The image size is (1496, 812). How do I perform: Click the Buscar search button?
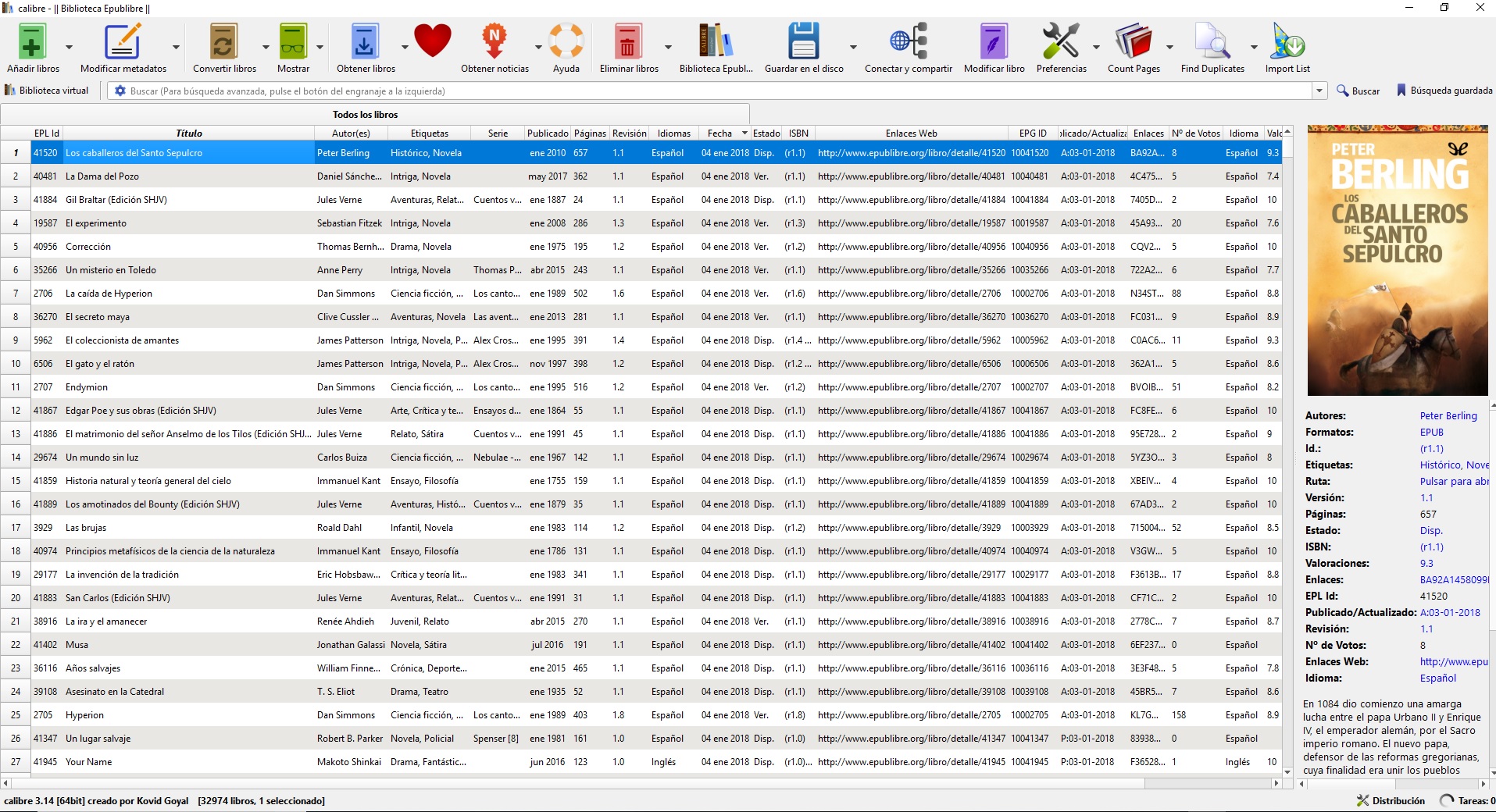[x=1358, y=91]
